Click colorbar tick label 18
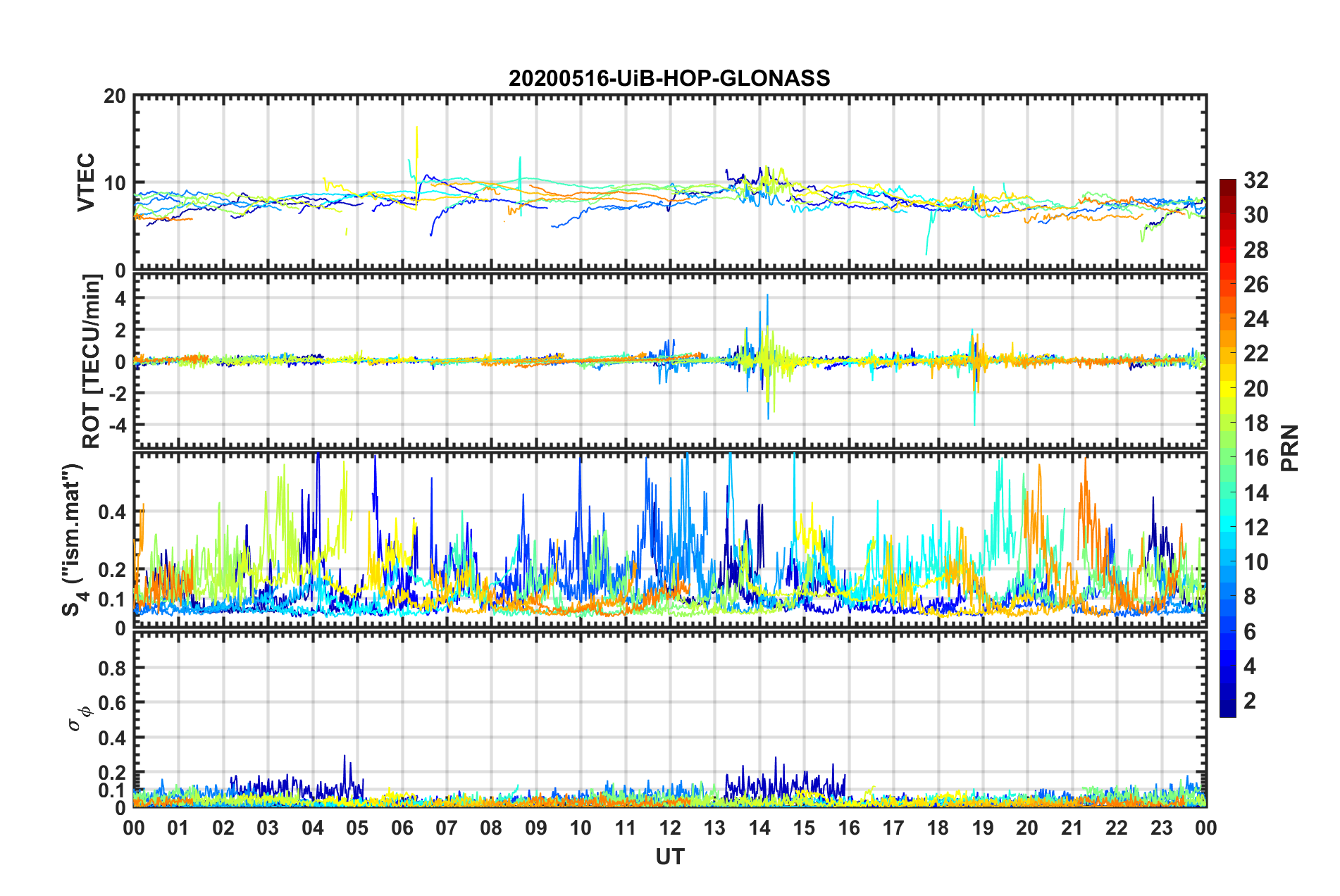This screenshot has width=1340, height=896. (1255, 423)
